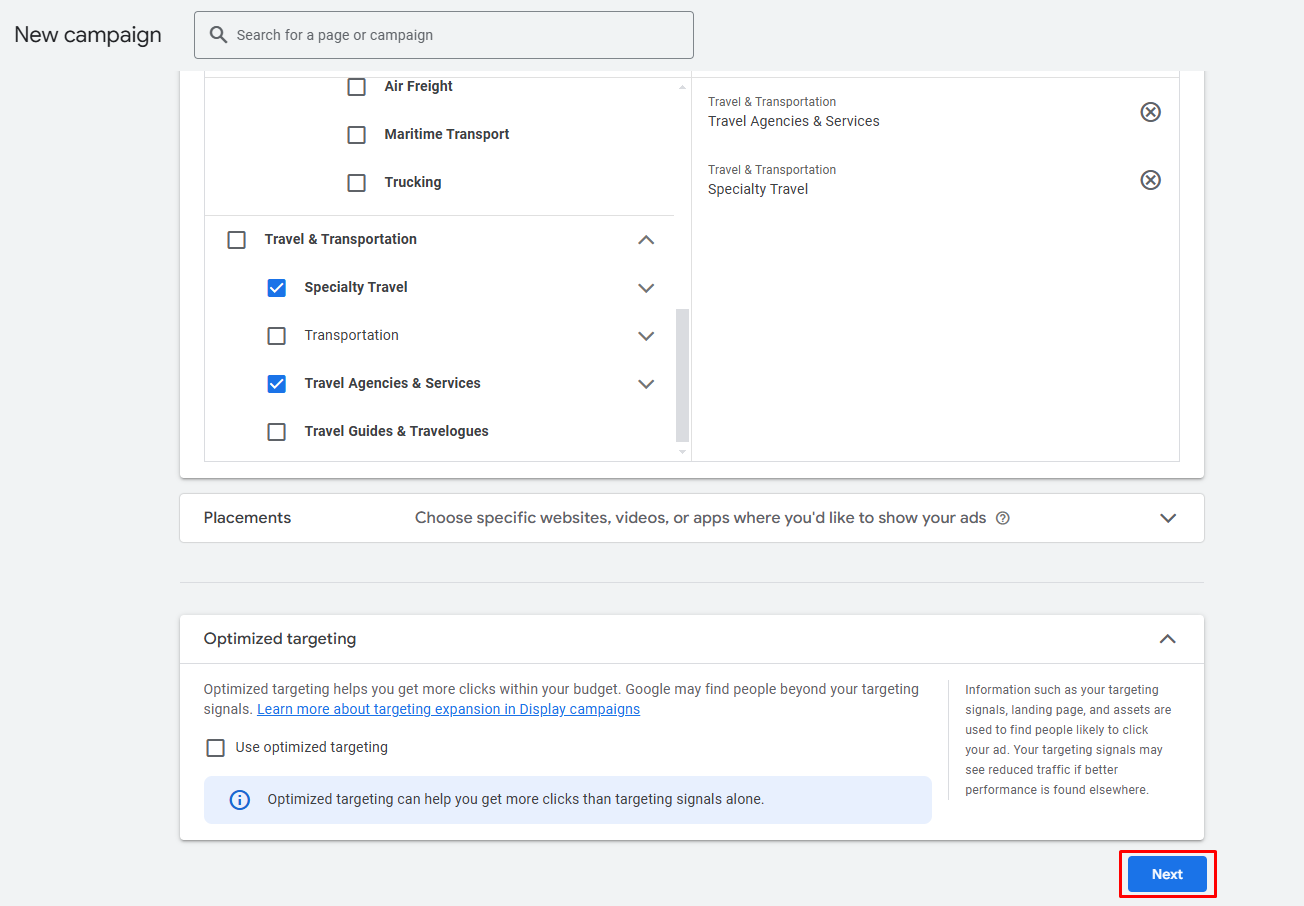1304x906 pixels.
Task: Click the Transportation label in topics list
Action: click(x=352, y=336)
